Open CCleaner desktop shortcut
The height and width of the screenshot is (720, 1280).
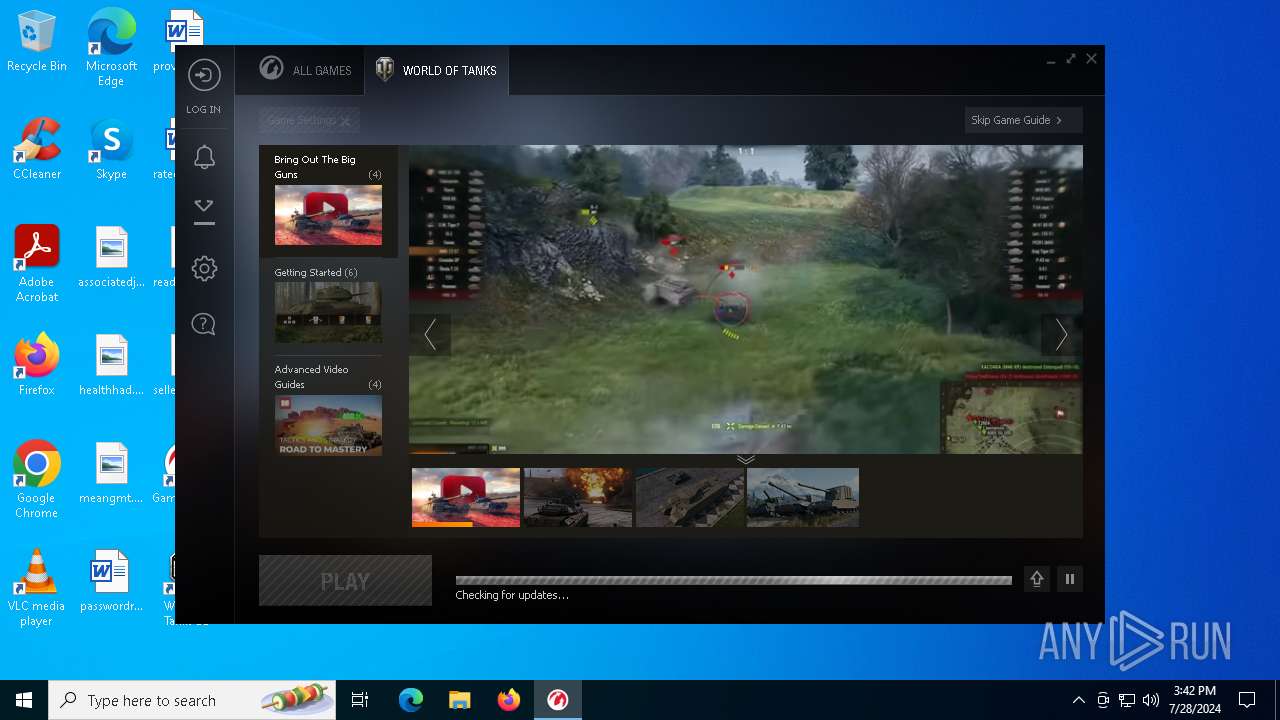click(37, 149)
